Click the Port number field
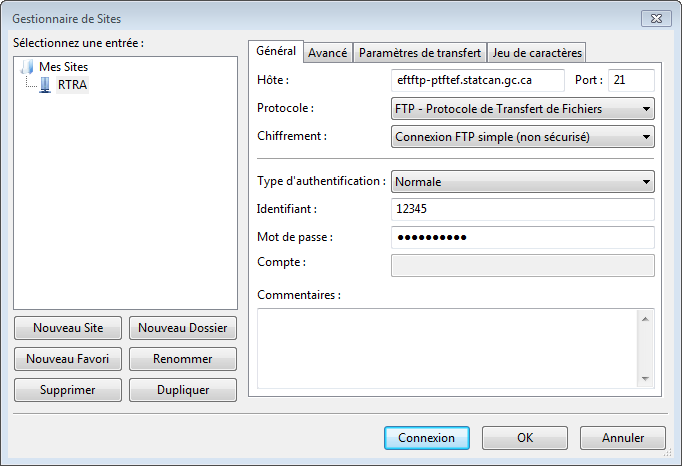The width and height of the screenshot is (682, 466). (630, 80)
